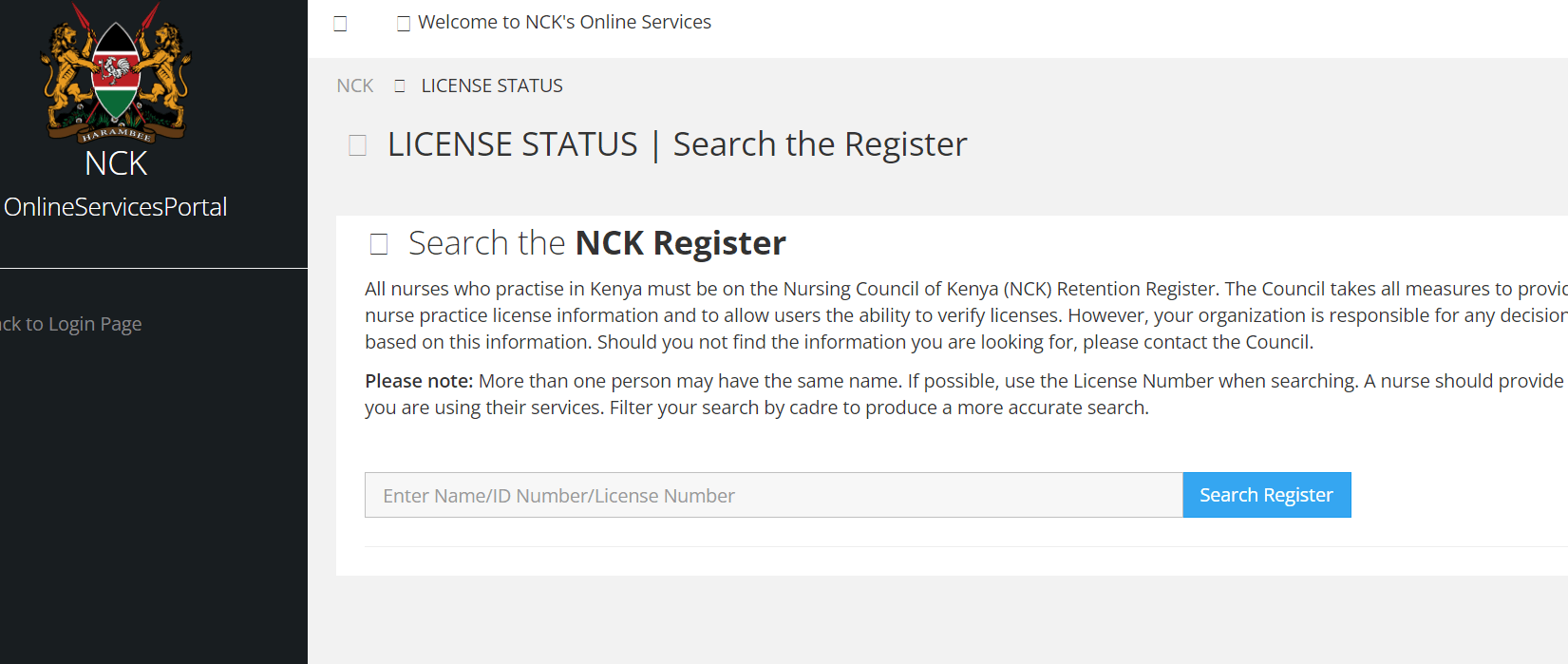Click the dark sidebar panel area
This screenshot has width=1568, height=664.
(154, 475)
